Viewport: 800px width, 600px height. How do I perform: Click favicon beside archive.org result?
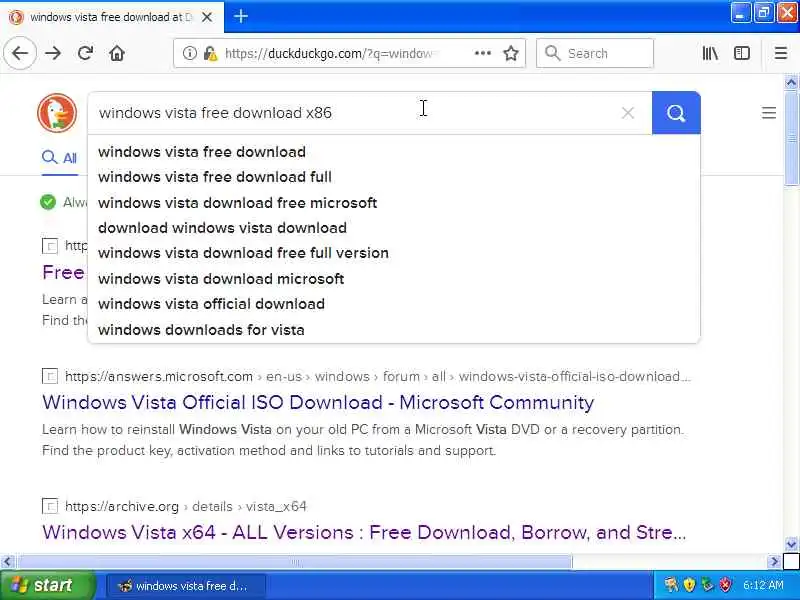[49, 506]
